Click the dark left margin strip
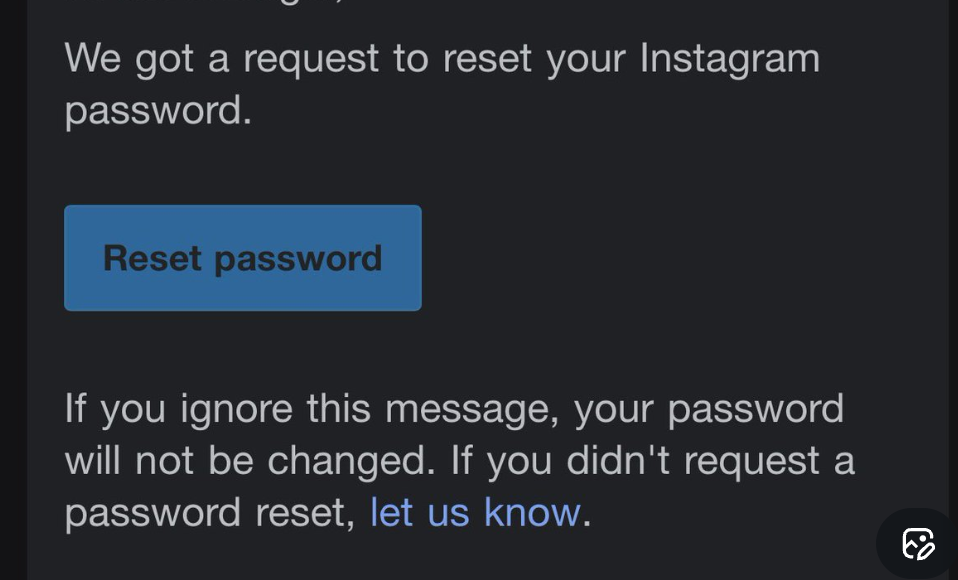Viewport: 958px width, 580px height. click(12, 290)
